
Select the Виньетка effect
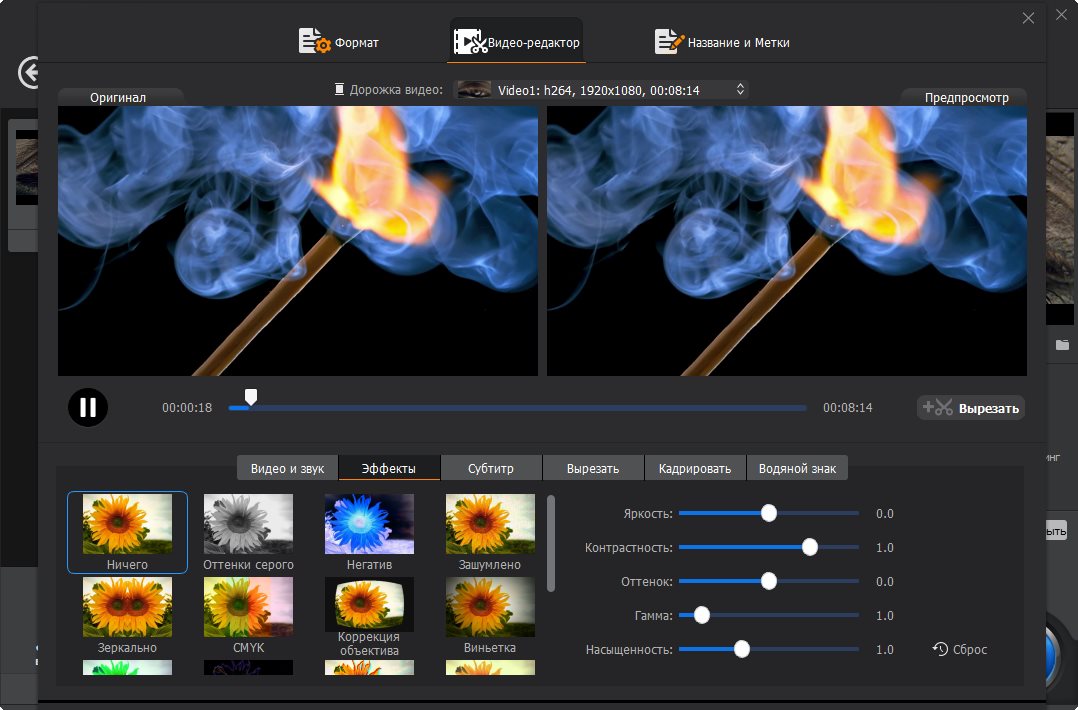point(490,607)
